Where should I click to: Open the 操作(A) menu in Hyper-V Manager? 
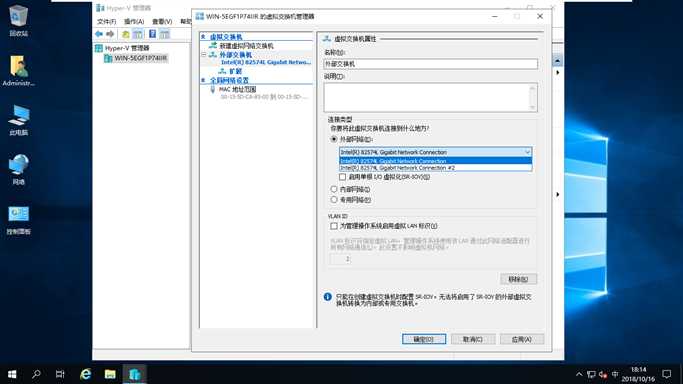click(x=134, y=21)
